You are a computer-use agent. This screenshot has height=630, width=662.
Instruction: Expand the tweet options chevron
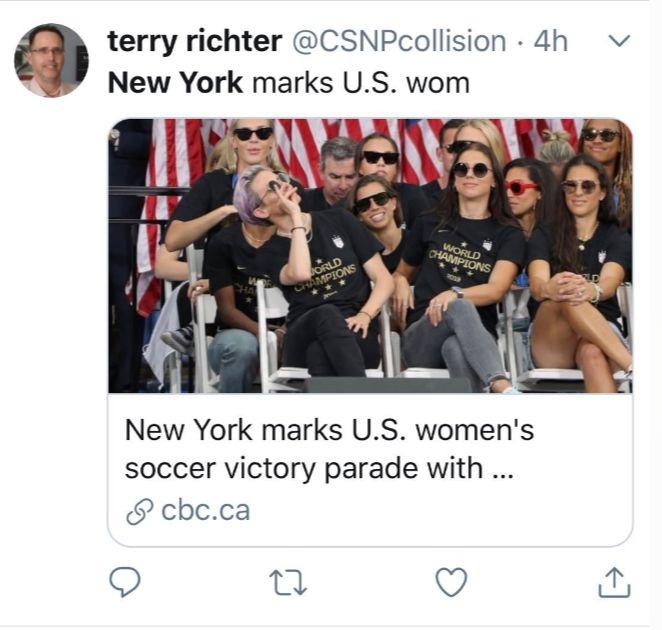[619, 41]
